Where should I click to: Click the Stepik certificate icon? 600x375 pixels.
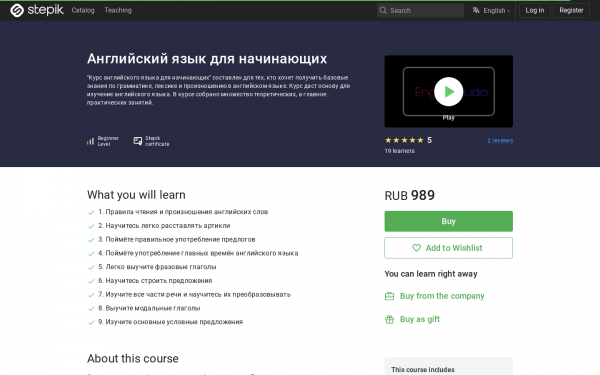138,141
